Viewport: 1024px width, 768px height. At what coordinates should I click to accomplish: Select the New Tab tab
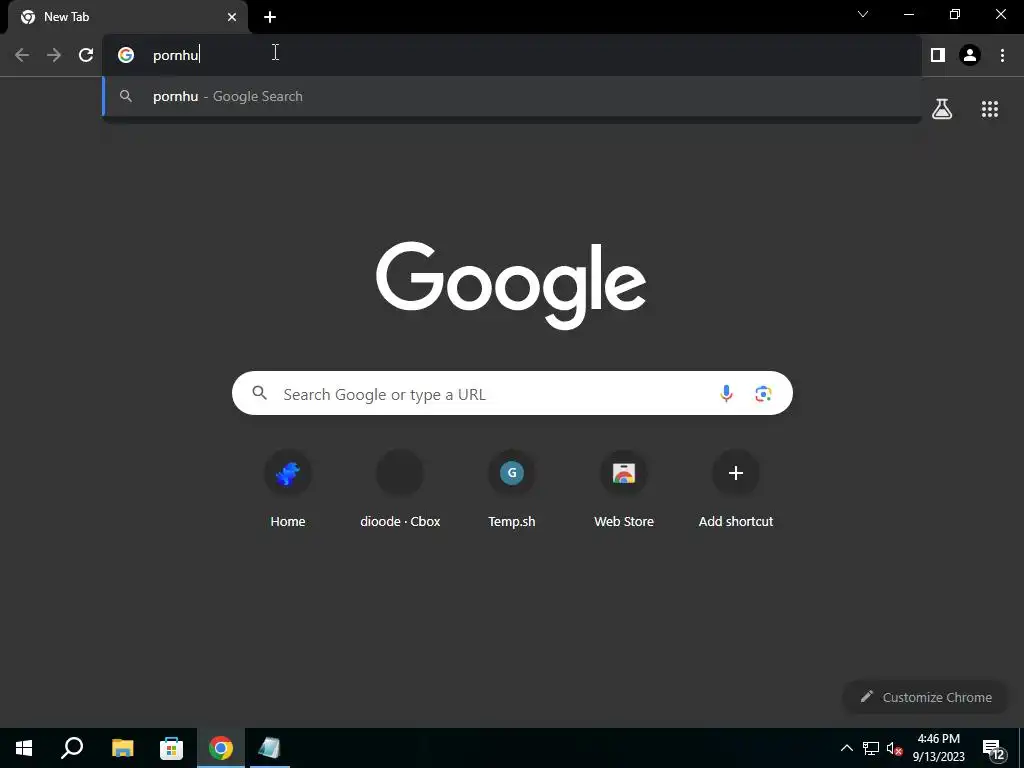coord(128,17)
